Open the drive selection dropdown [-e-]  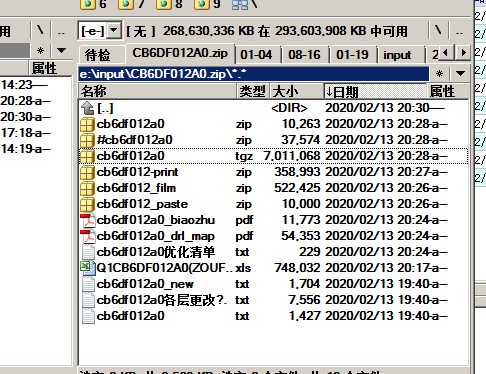click(99, 31)
